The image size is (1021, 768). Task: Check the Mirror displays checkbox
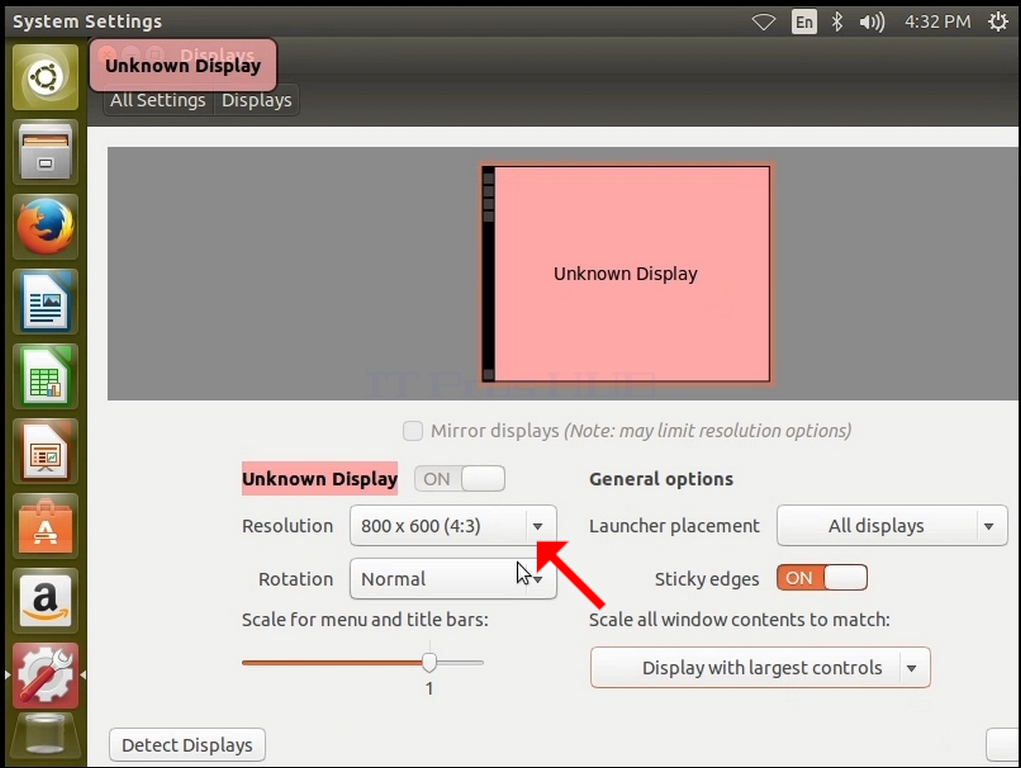[413, 431]
